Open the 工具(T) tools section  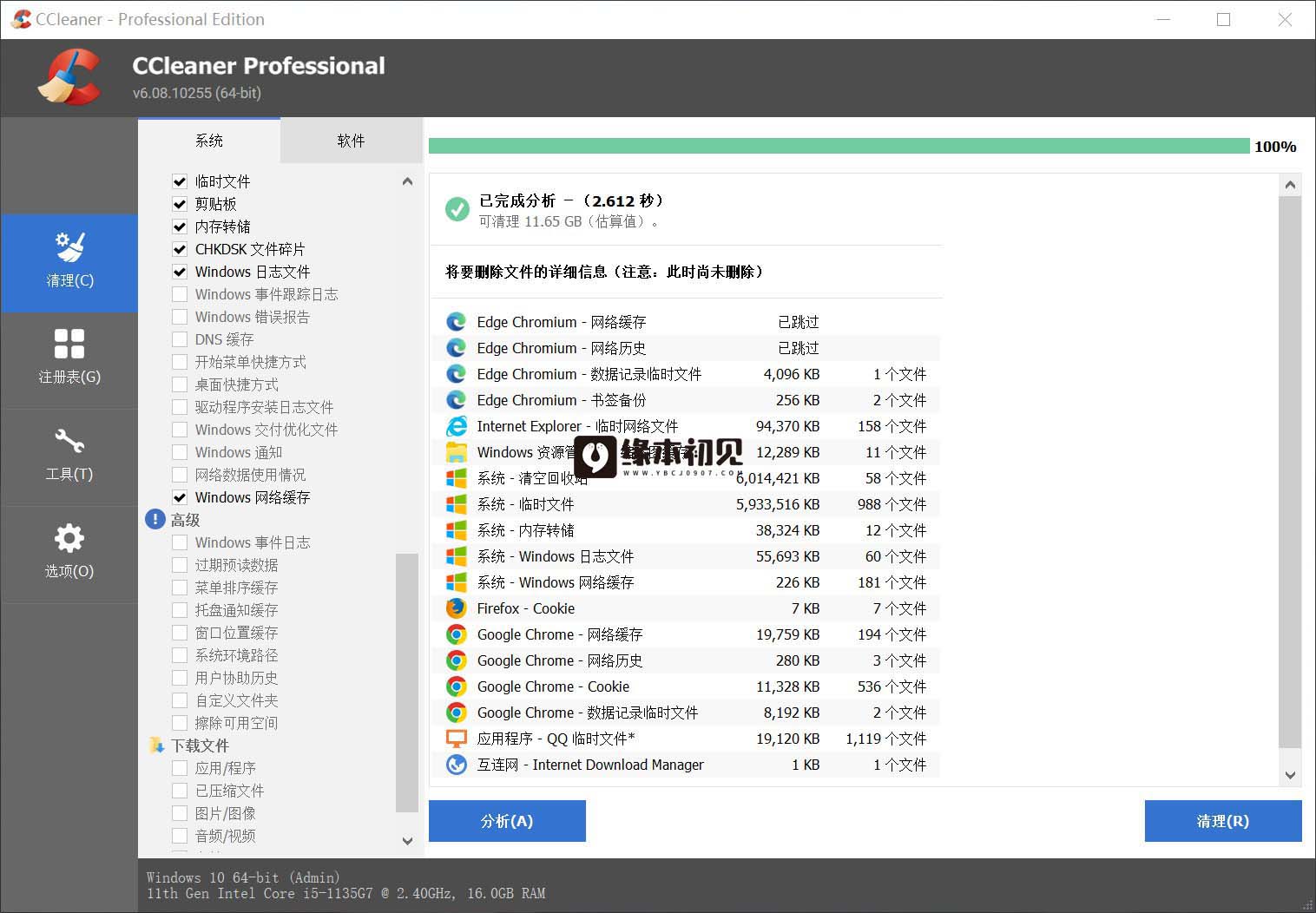(69, 456)
